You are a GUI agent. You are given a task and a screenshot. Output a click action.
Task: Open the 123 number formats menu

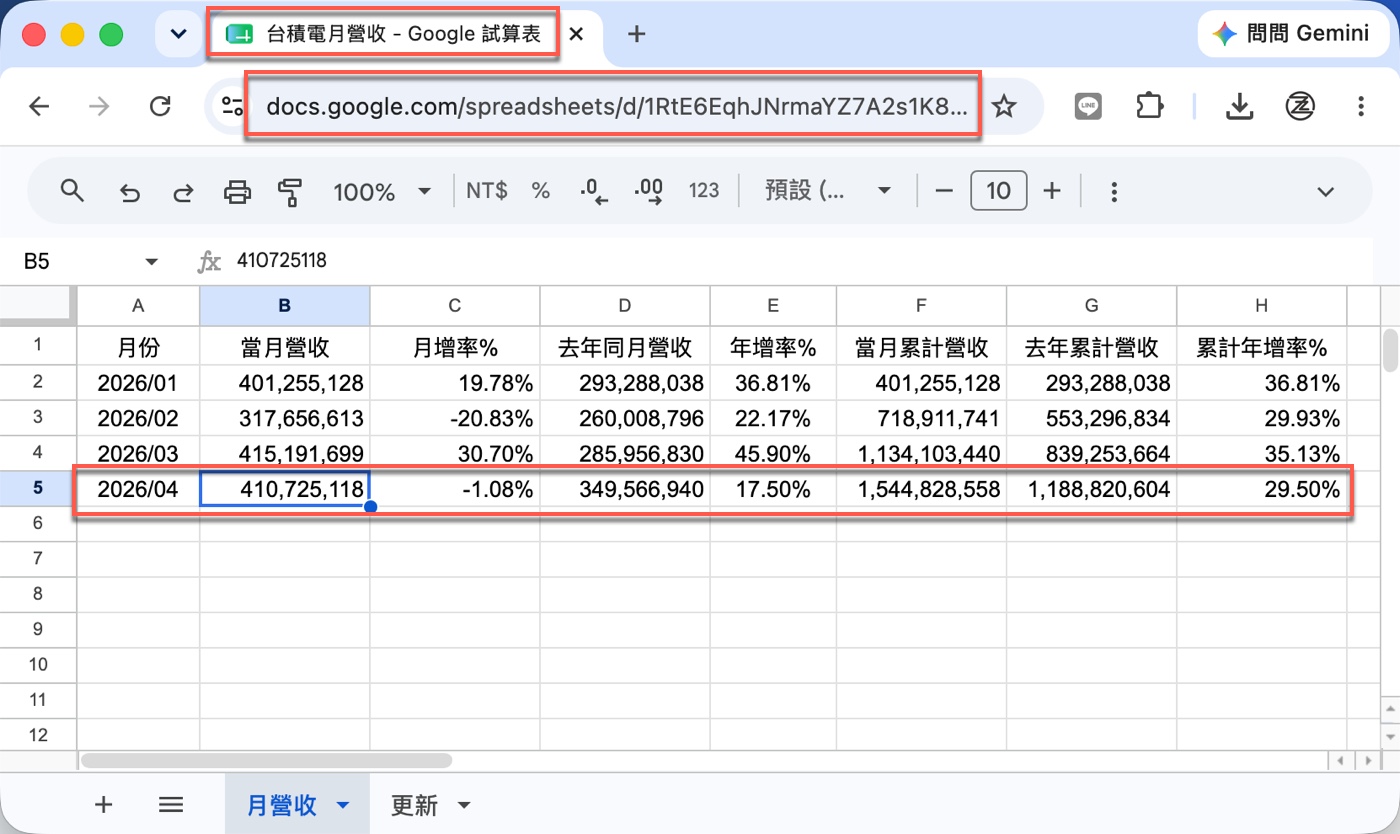click(x=704, y=191)
